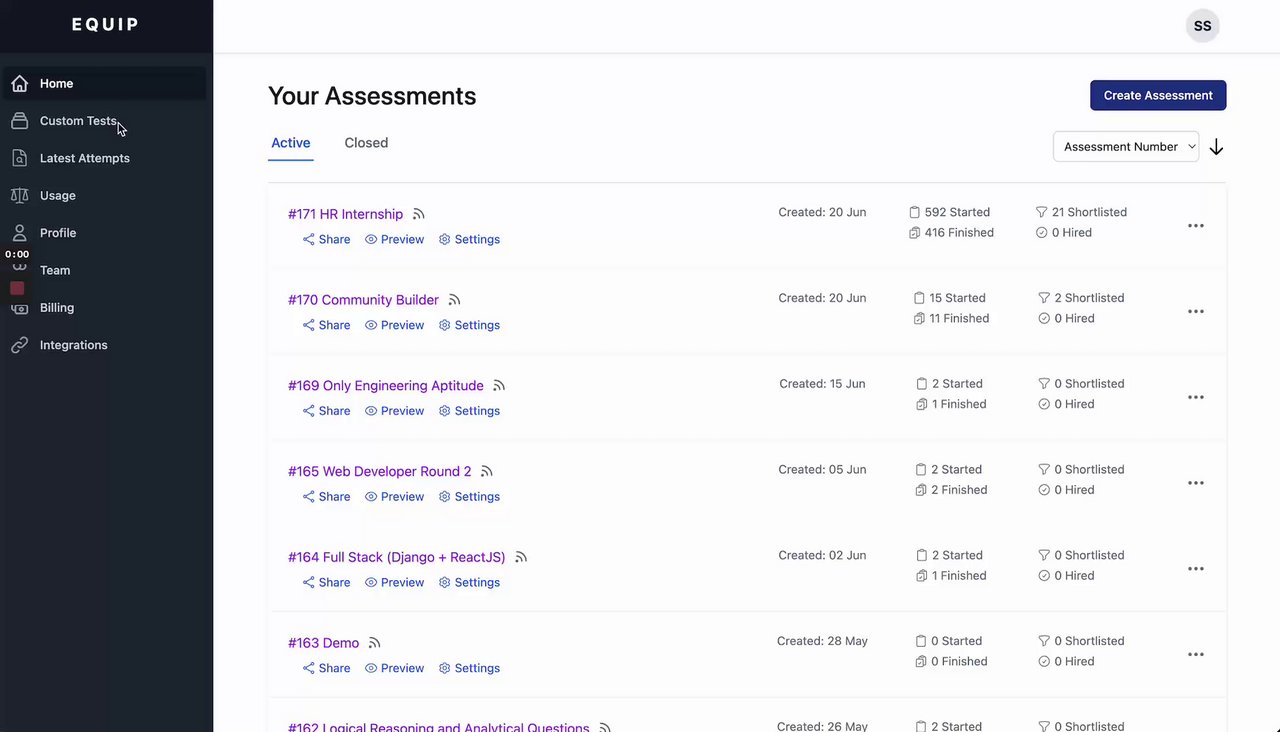Screen dimensions: 1280x732
Task: Go to Latest Attempts page
Action: click(x=84, y=158)
